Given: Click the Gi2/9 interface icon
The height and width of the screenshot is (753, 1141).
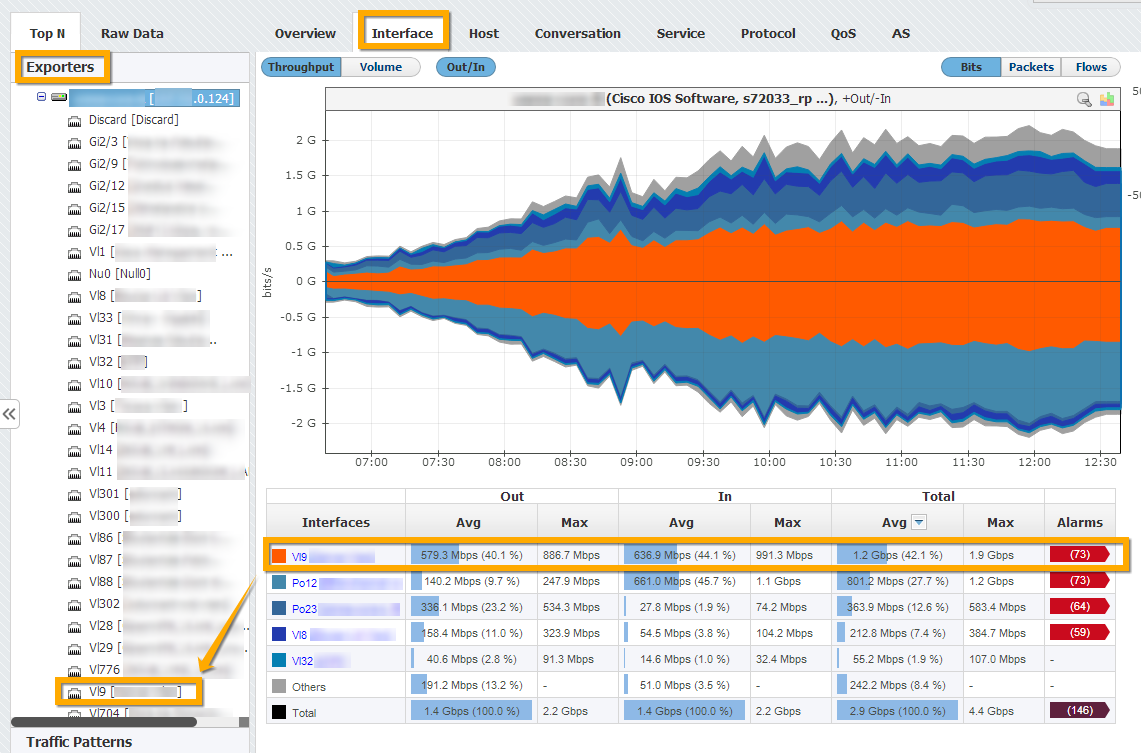Looking at the screenshot, I should [74, 165].
